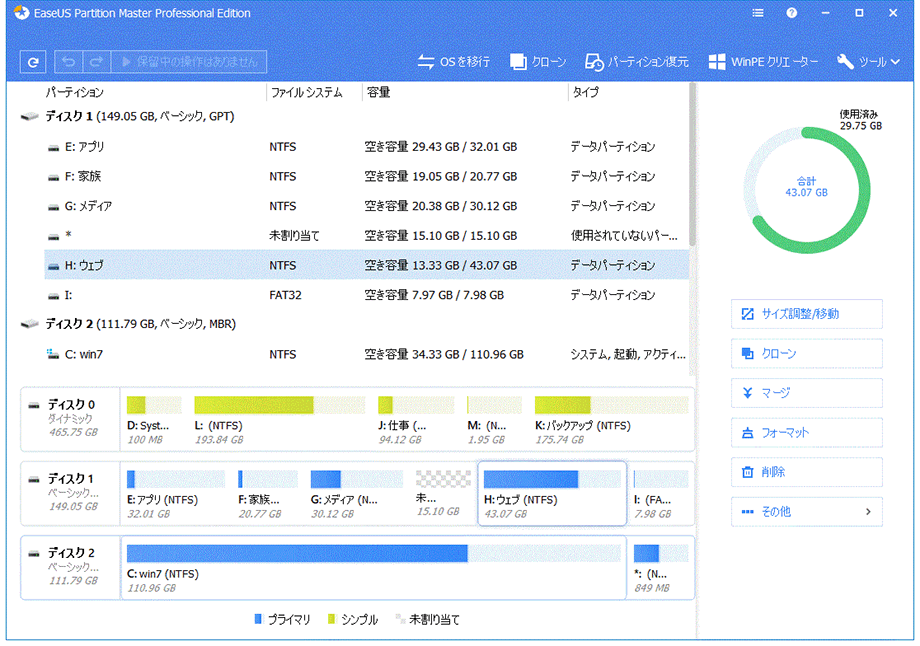Select I: (FA... block in disk map
Viewport: 920px width, 646px height.
coord(661,495)
